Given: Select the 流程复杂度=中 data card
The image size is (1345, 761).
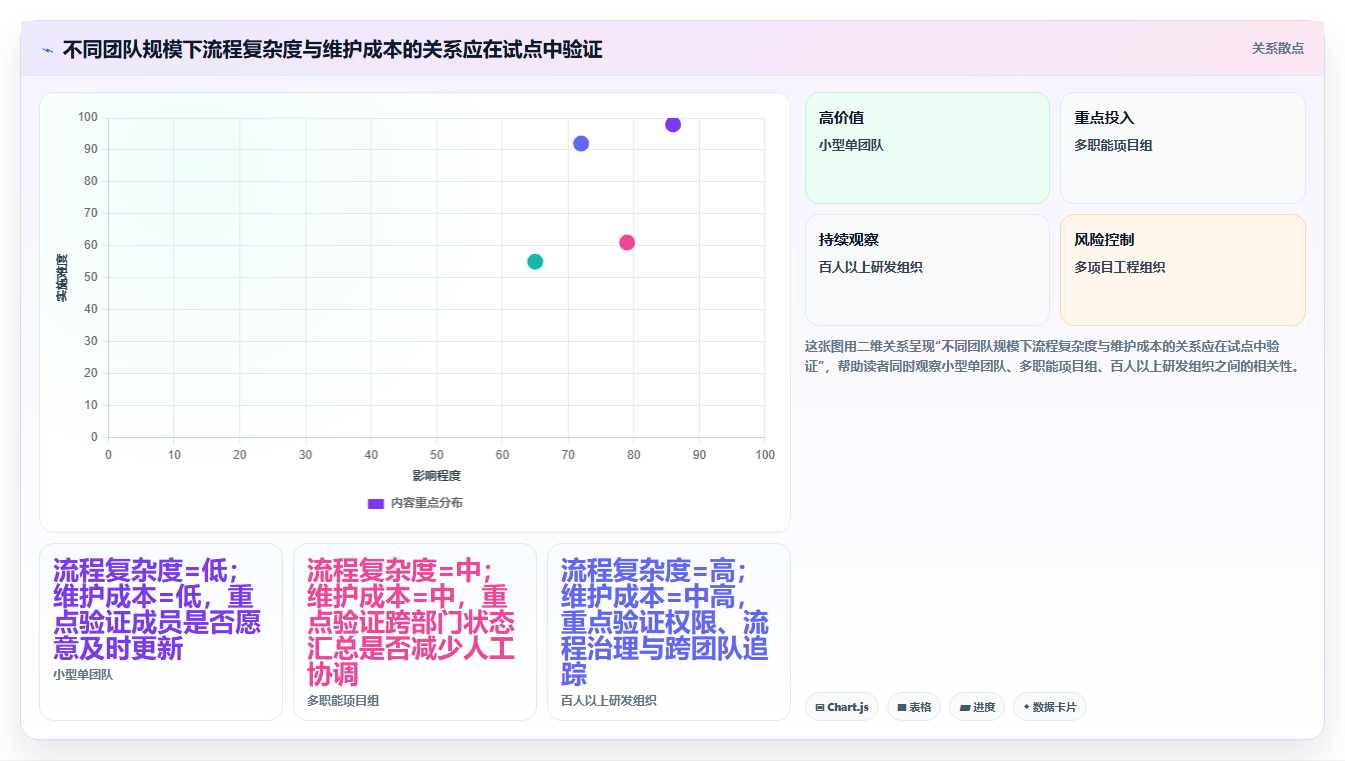Looking at the screenshot, I should (415, 632).
